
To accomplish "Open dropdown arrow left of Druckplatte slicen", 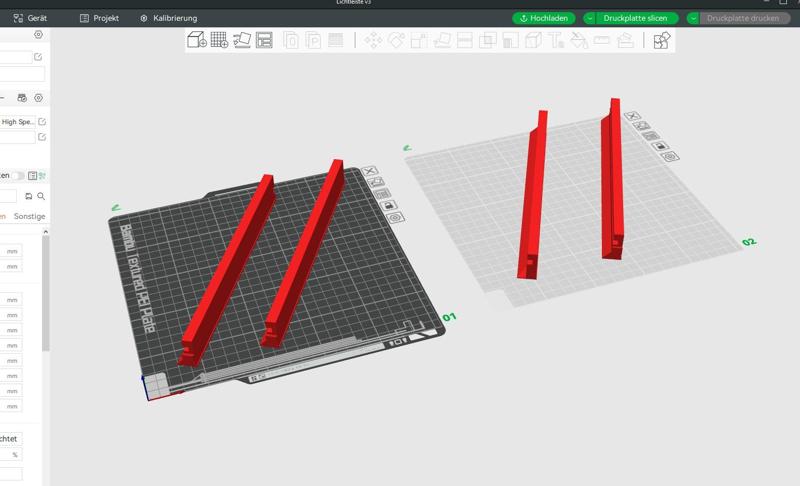I will coord(590,18).
